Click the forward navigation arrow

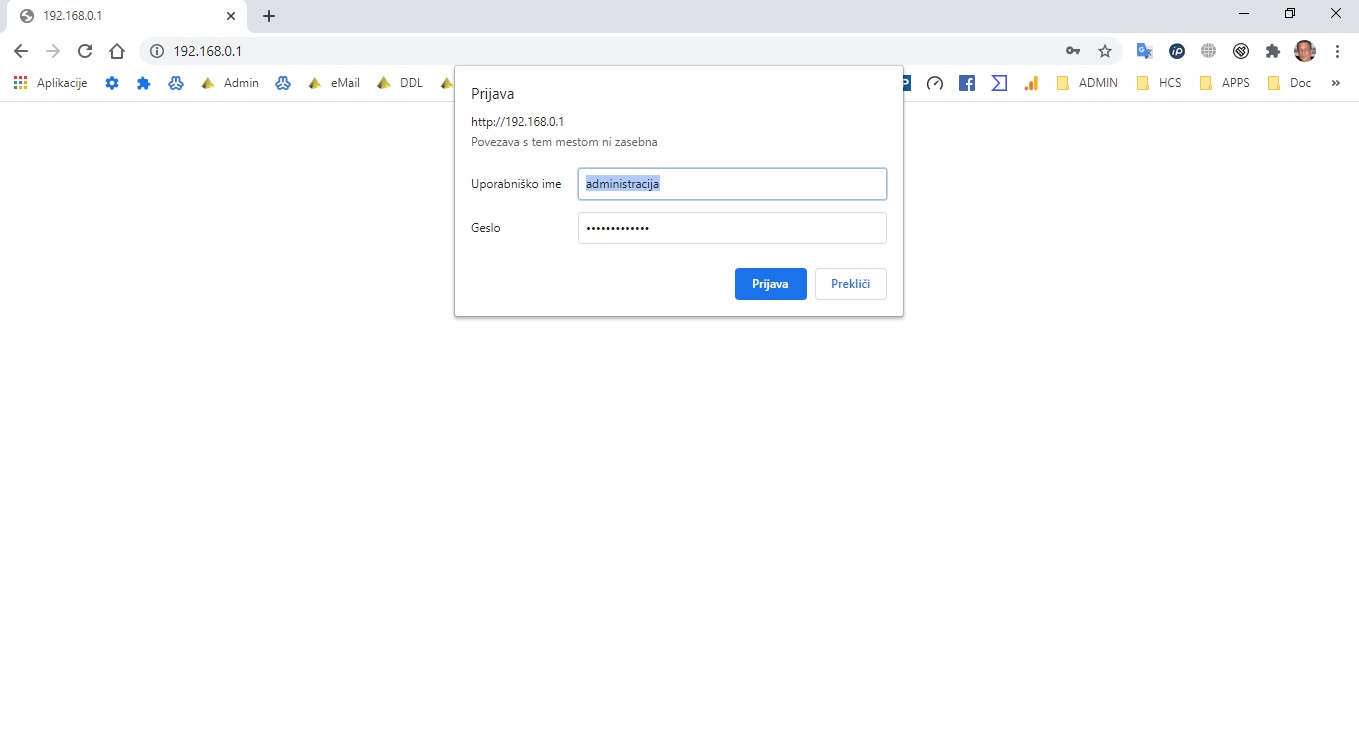pyautogui.click(x=53, y=51)
